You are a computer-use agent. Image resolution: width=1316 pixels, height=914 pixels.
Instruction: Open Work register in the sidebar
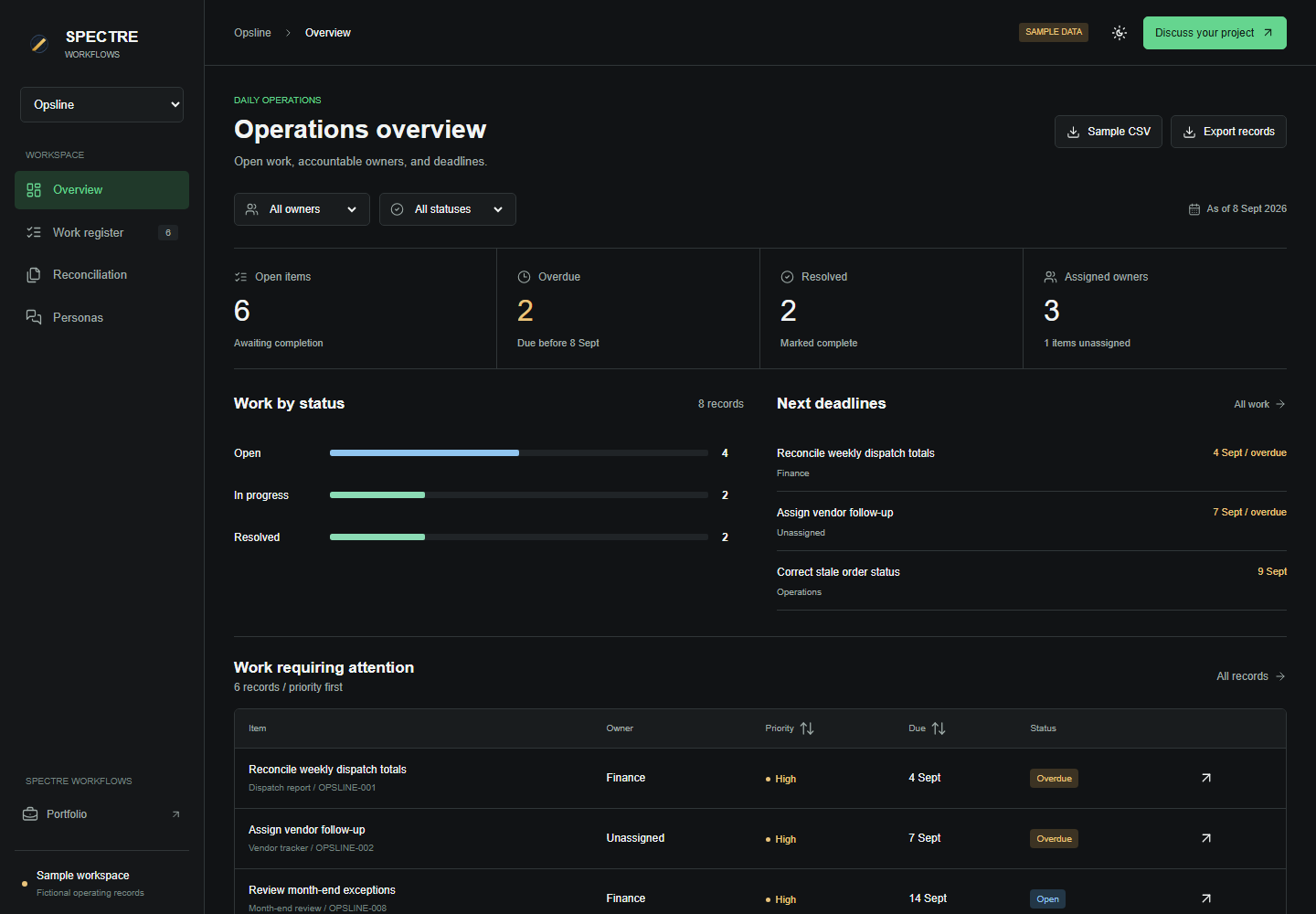pos(101,232)
